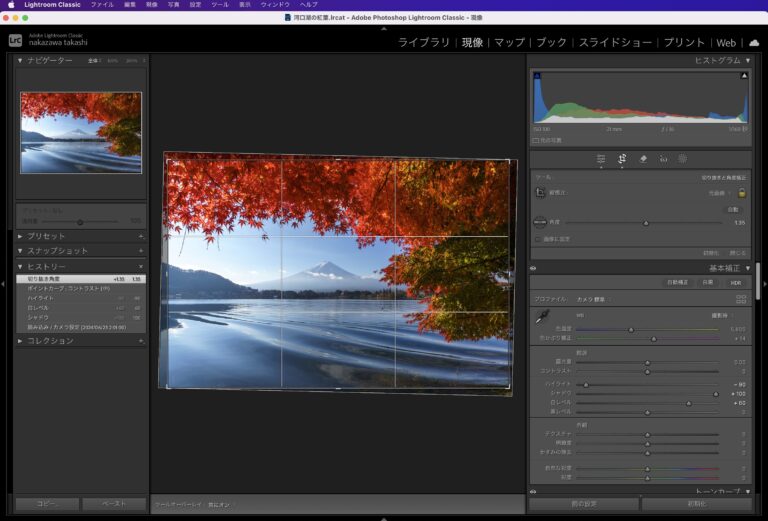Screen dimensions: 768x521
Task: Enable the constrain to image checkbox
Action: tap(537, 239)
